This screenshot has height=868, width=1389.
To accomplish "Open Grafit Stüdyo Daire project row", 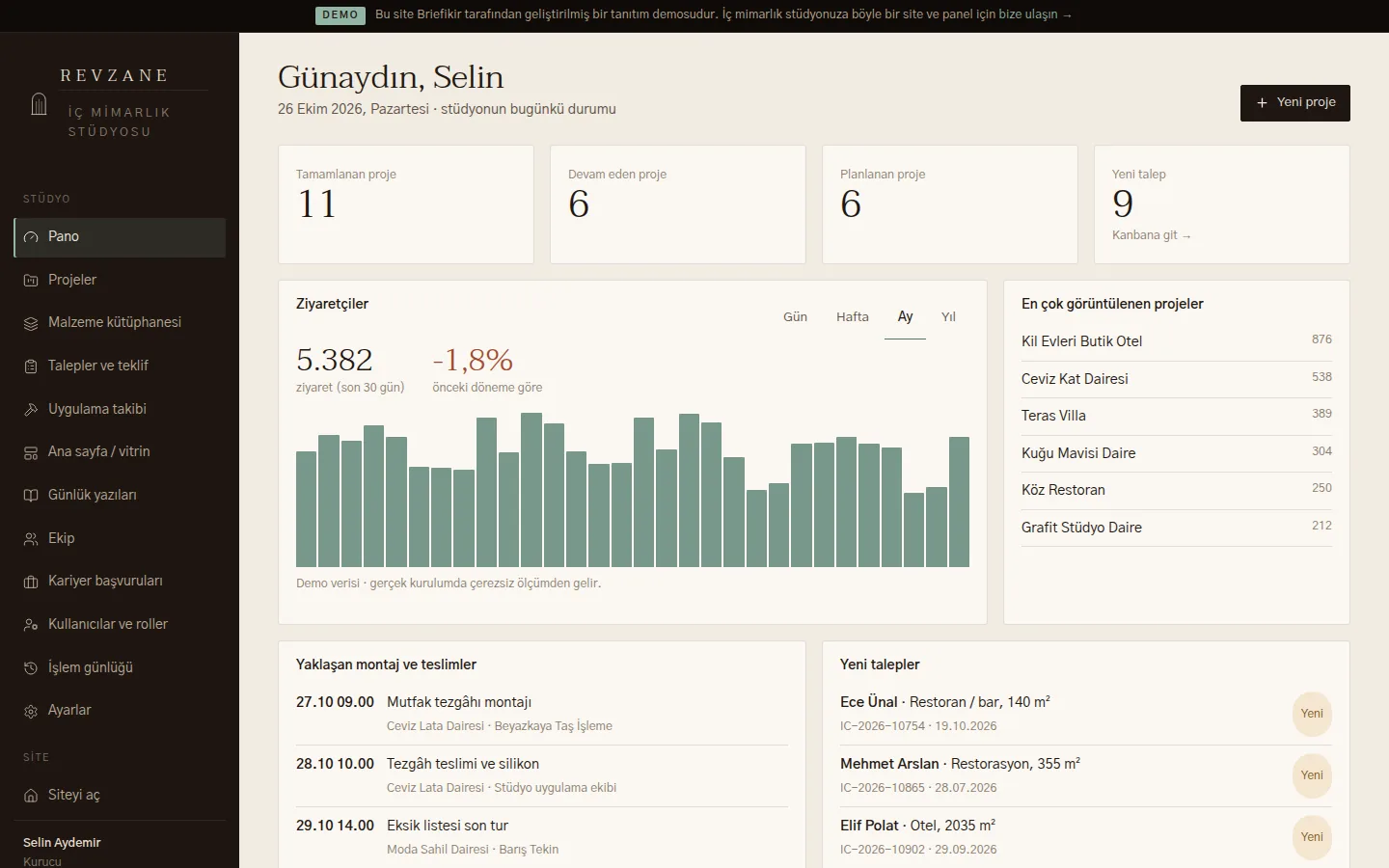I will (1177, 528).
